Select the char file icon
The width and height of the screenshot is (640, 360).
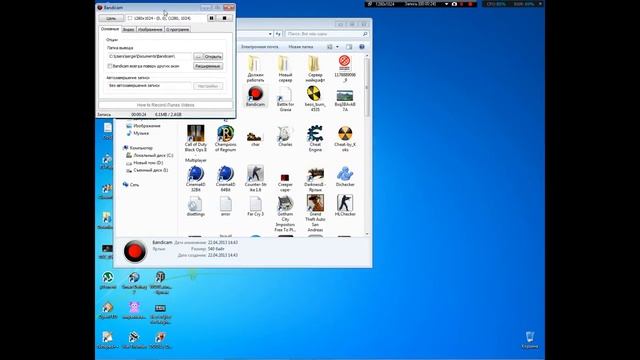click(x=255, y=138)
